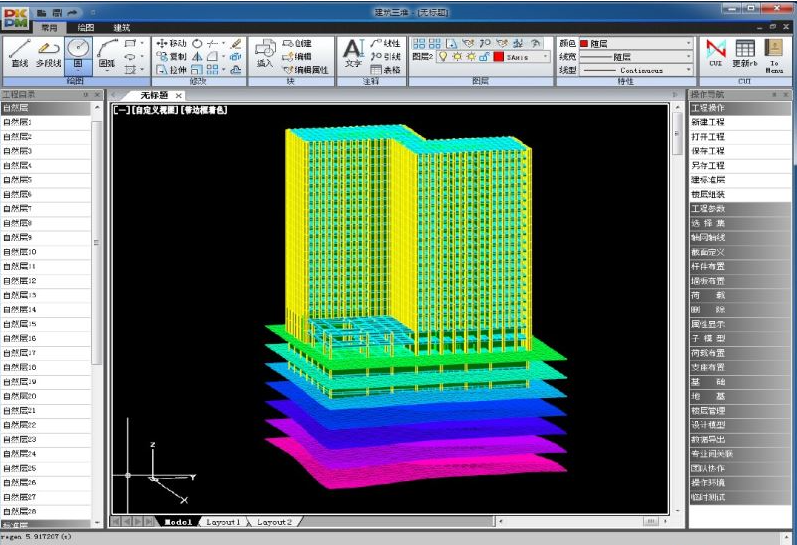Image resolution: width=797 pixels, height=545 pixels.
Task: Toggle the pin on 工程目录 panel
Action: pos(86,94)
